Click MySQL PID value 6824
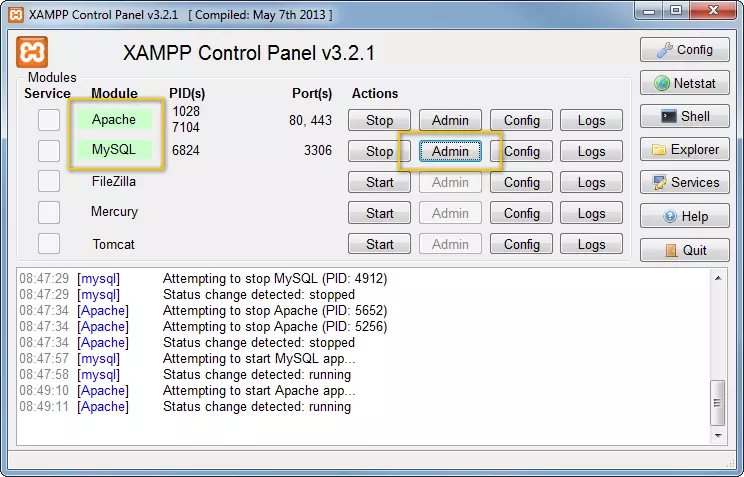 [x=186, y=150]
